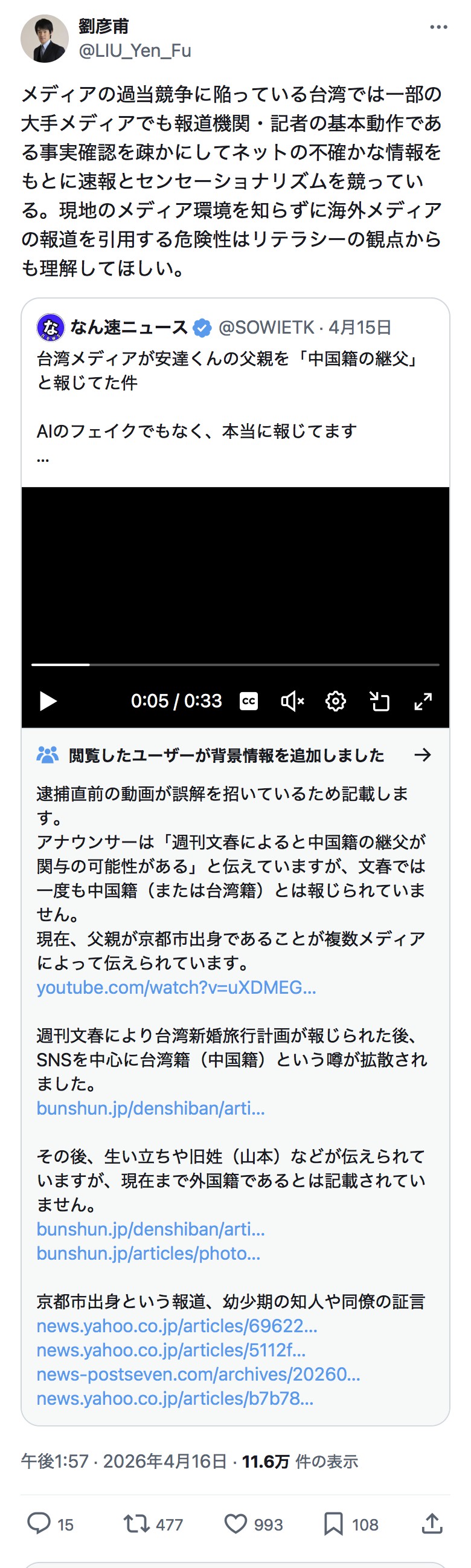
Task: Open community note details arrow
Action: point(422,755)
